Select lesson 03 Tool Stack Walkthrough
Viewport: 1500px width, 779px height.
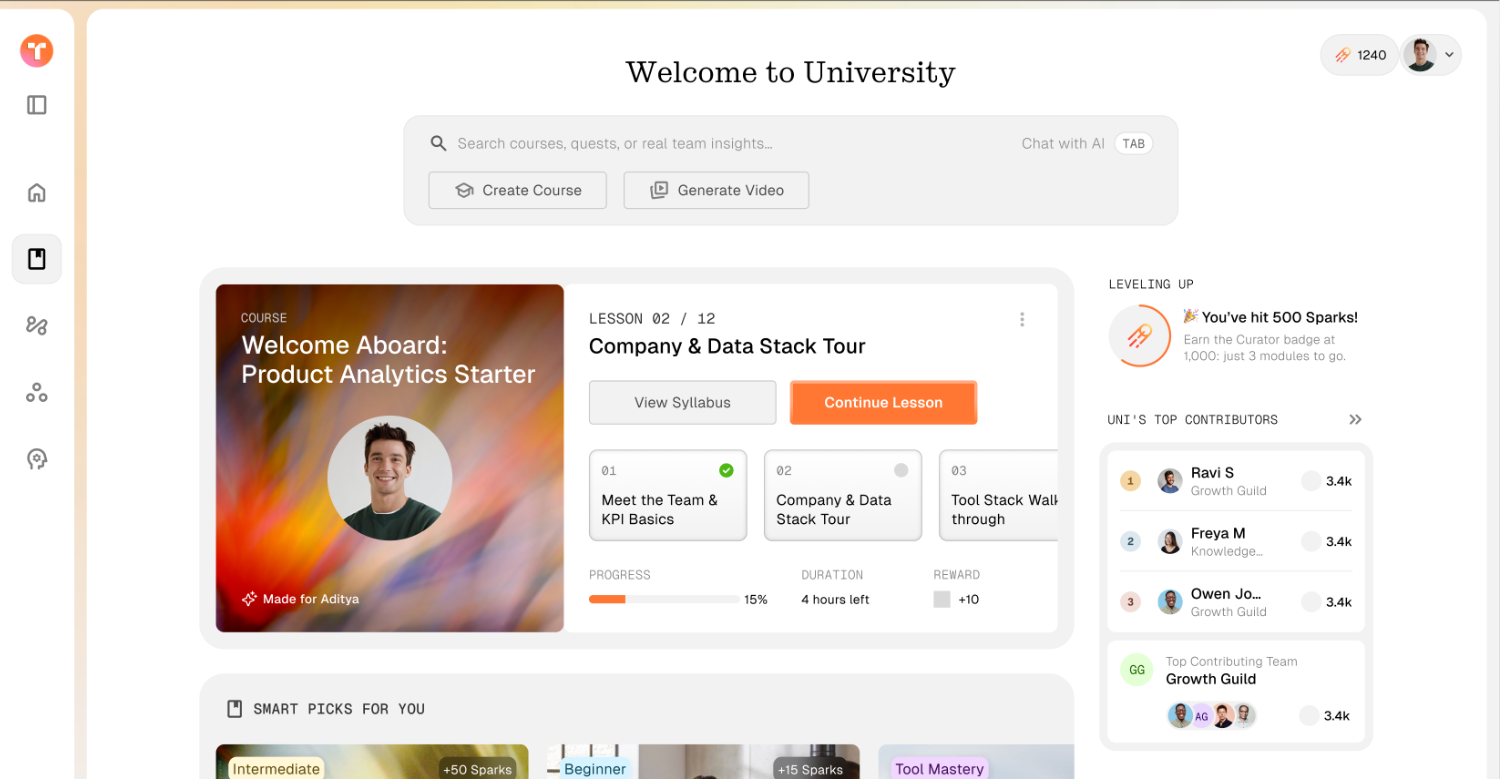[x=999, y=495]
